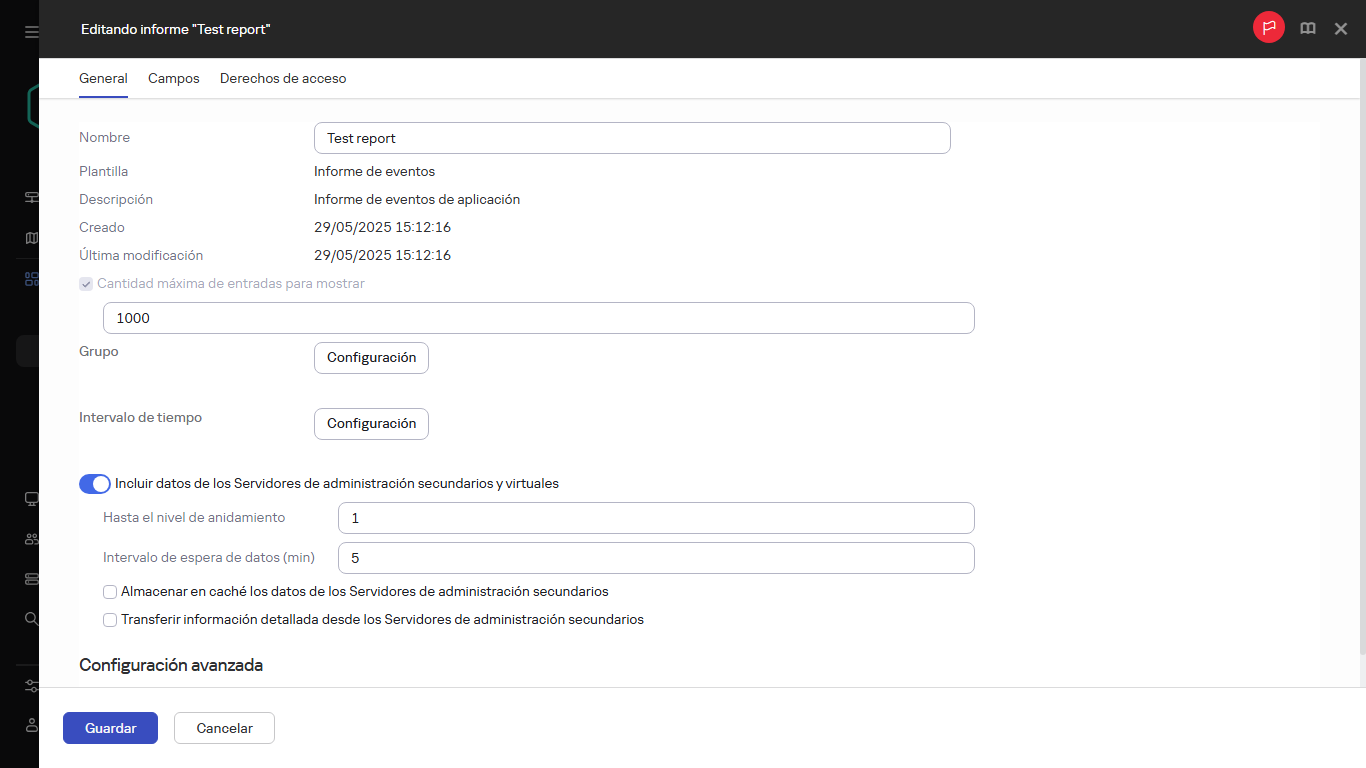The image size is (1366, 768).
Task: Focus the Hasta el nivel de anidamiento field
Action: [655, 518]
